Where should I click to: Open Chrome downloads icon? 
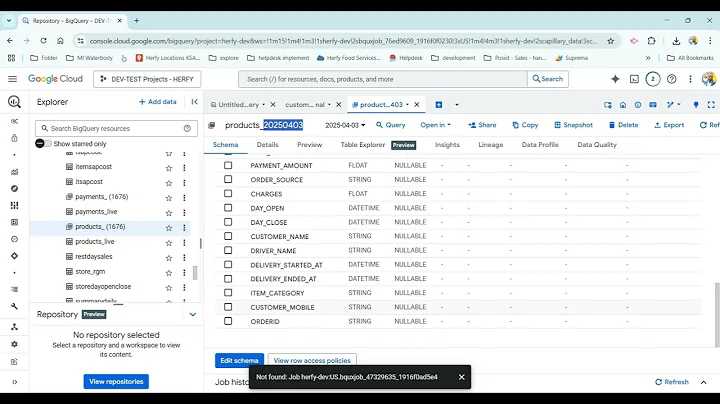676,41
